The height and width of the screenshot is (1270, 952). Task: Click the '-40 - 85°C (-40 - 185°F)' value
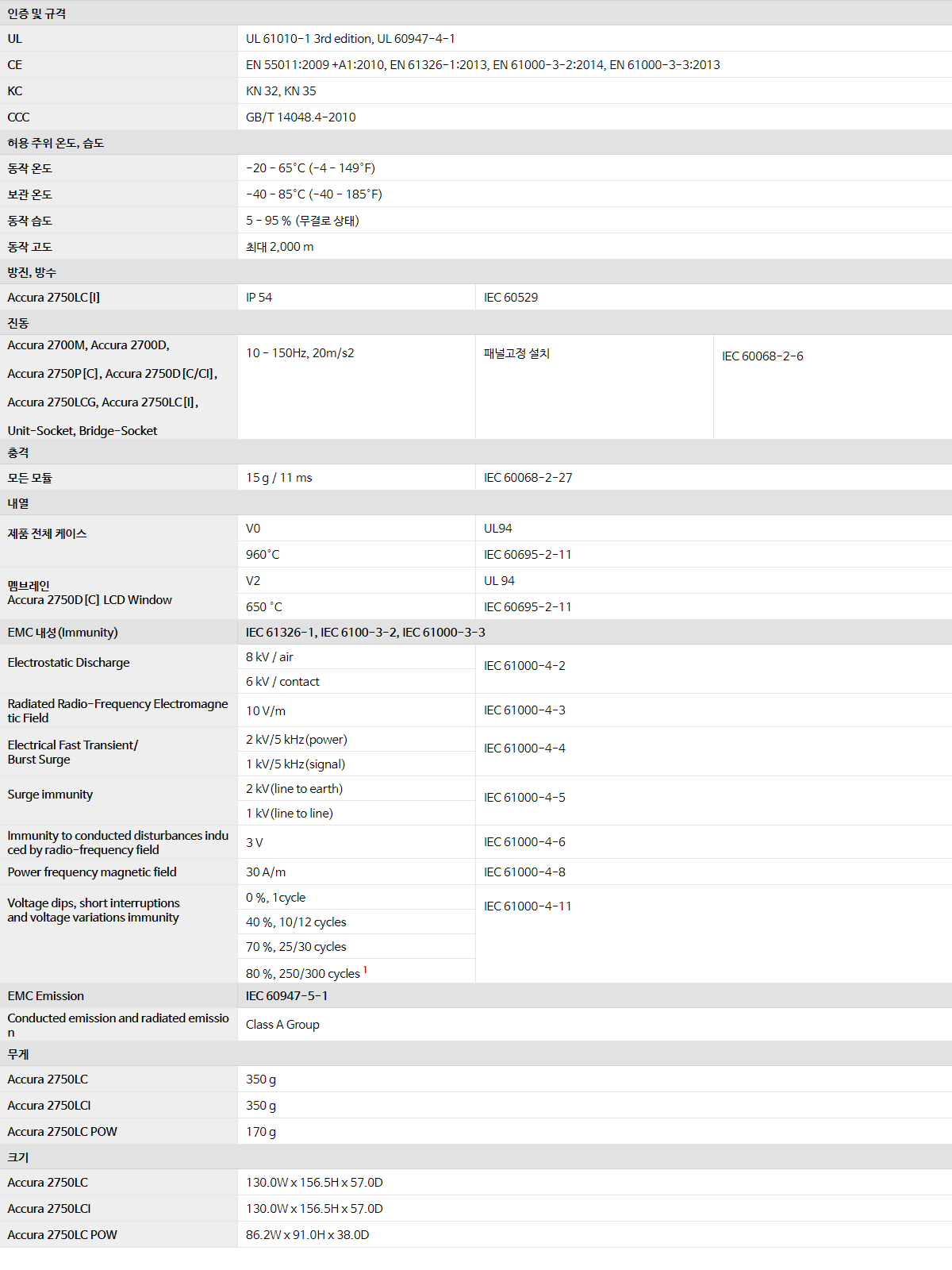click(313, 194)
